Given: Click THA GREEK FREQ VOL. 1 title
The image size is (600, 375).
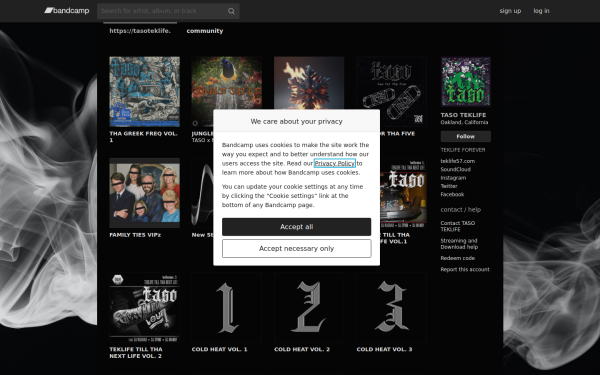Looking at the screenshot, I should click(x=143, y=137).
